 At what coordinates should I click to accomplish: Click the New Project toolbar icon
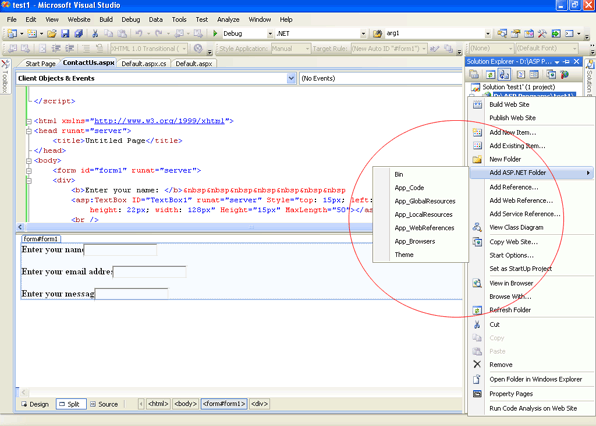pyautogui.click(x=12, y=34)
